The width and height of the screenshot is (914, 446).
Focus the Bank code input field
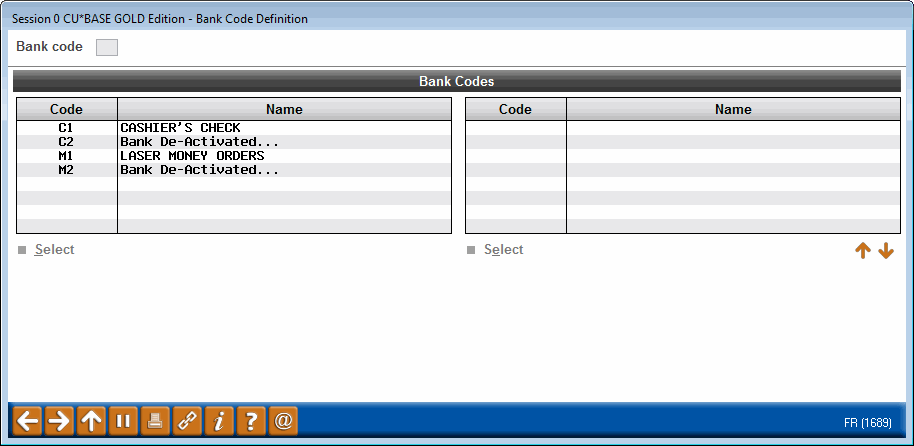(107, 47)
